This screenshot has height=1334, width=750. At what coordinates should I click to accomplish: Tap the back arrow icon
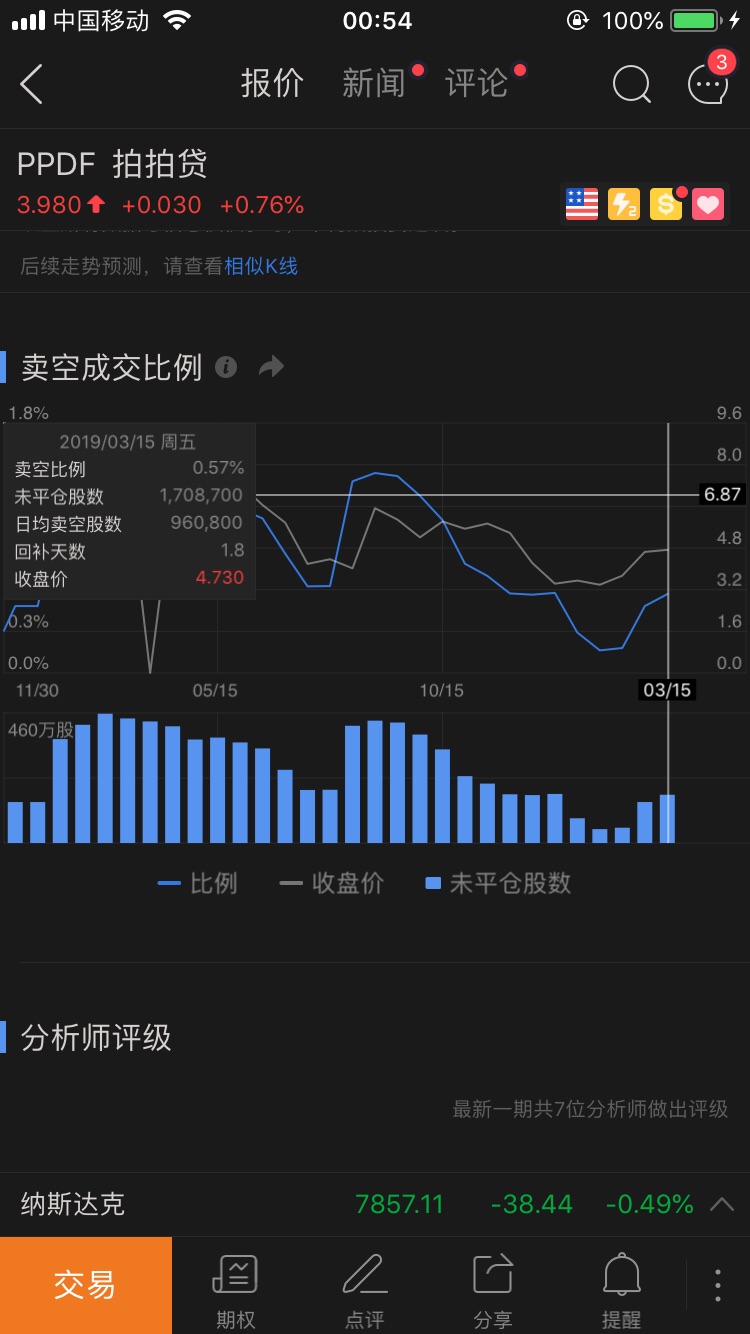click(32, 85)
